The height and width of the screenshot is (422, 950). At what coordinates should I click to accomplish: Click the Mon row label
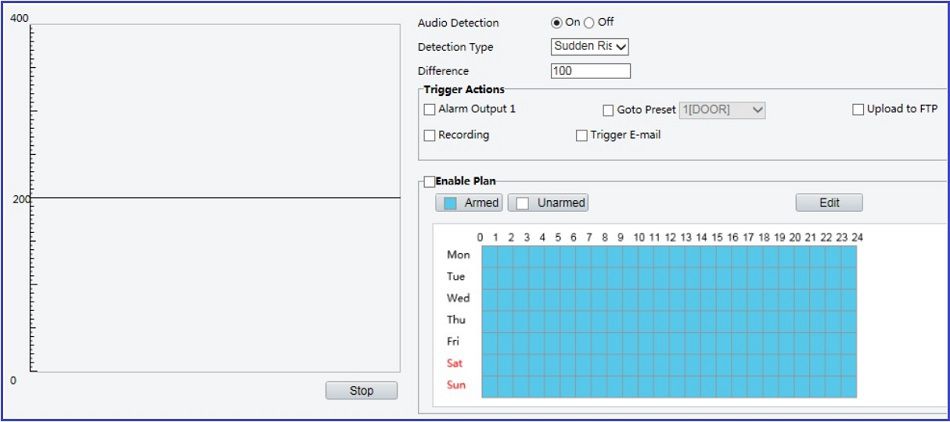tap(458, 255)
